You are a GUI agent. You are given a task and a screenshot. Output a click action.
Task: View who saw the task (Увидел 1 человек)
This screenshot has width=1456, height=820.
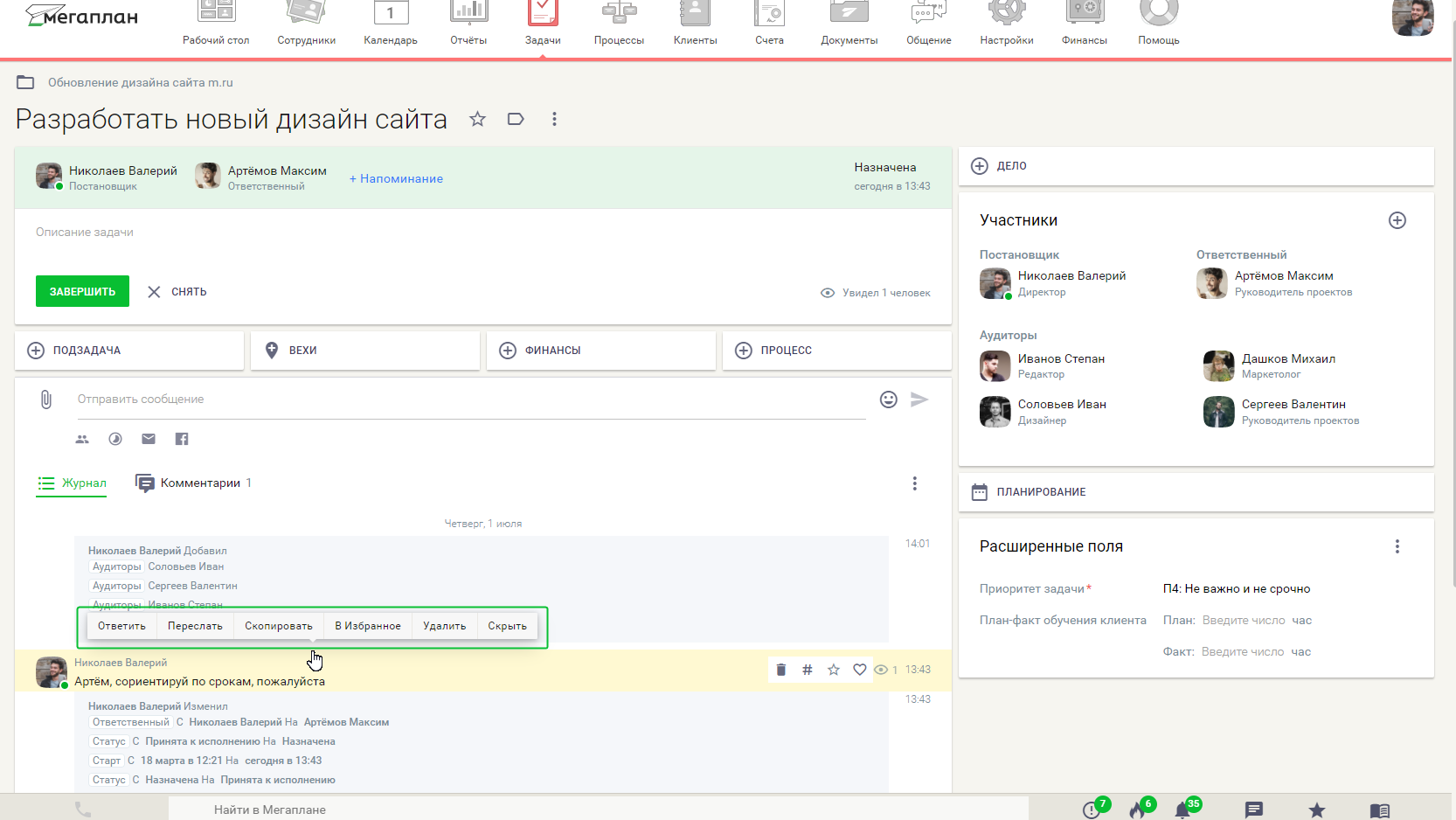click(x=876, y=293)
